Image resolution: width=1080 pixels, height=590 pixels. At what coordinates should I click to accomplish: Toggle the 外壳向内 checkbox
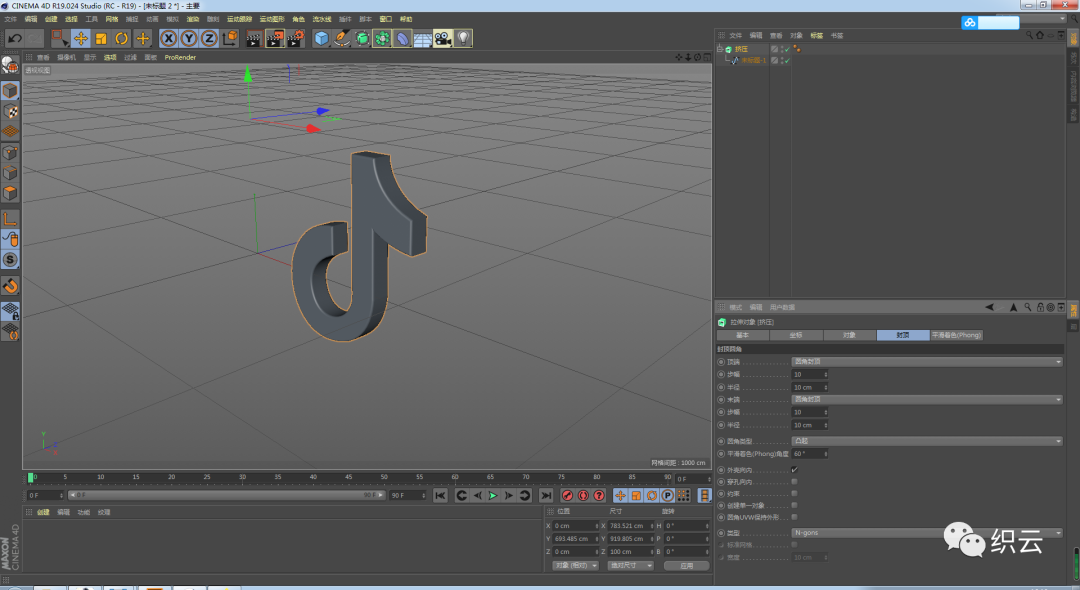(794, 470)
